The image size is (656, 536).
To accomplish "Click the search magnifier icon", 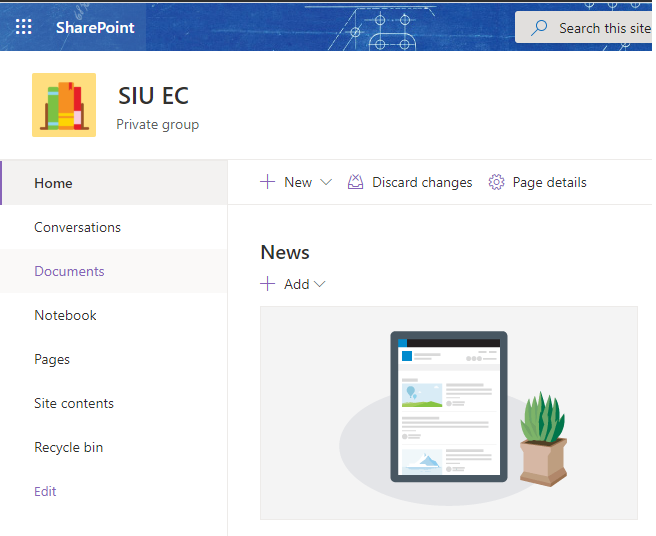I will (539, 28).
